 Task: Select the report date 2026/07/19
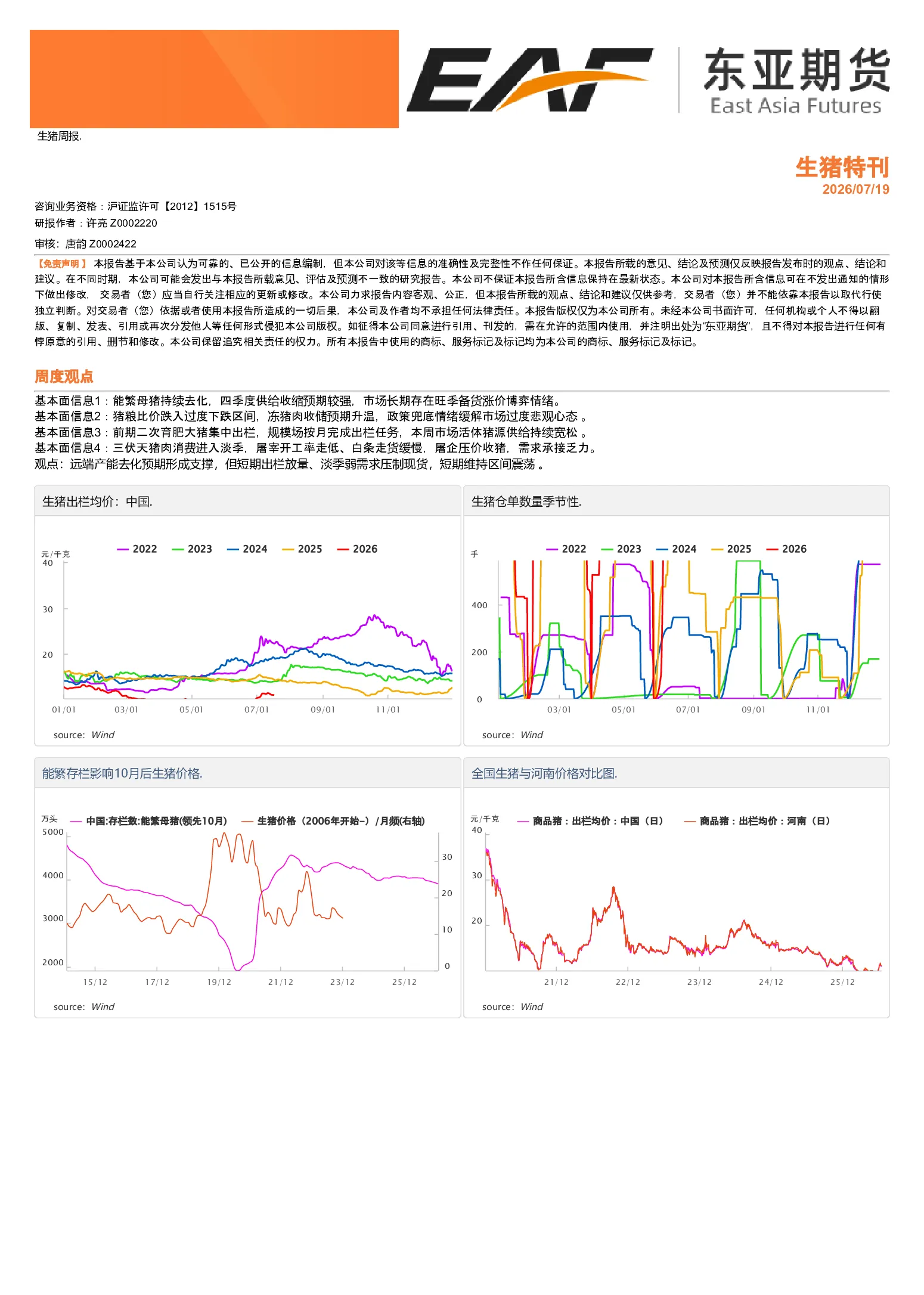[855, 190]
